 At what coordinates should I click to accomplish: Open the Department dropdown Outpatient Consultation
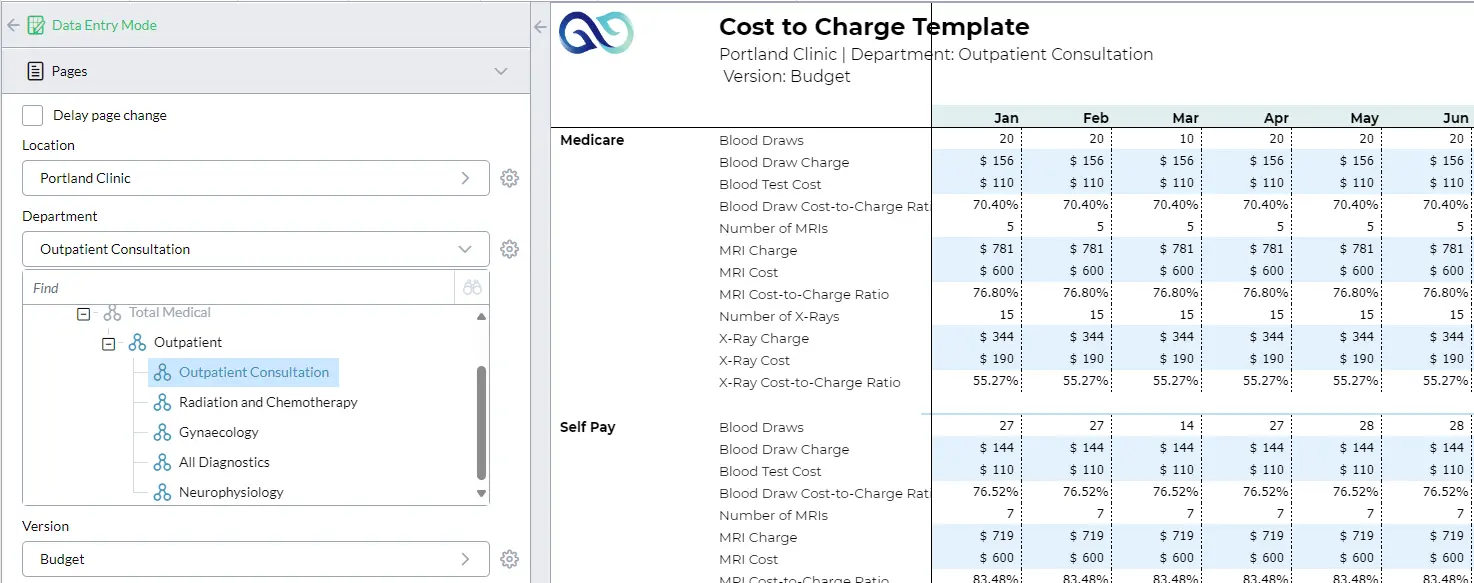[x=256, y=249]
